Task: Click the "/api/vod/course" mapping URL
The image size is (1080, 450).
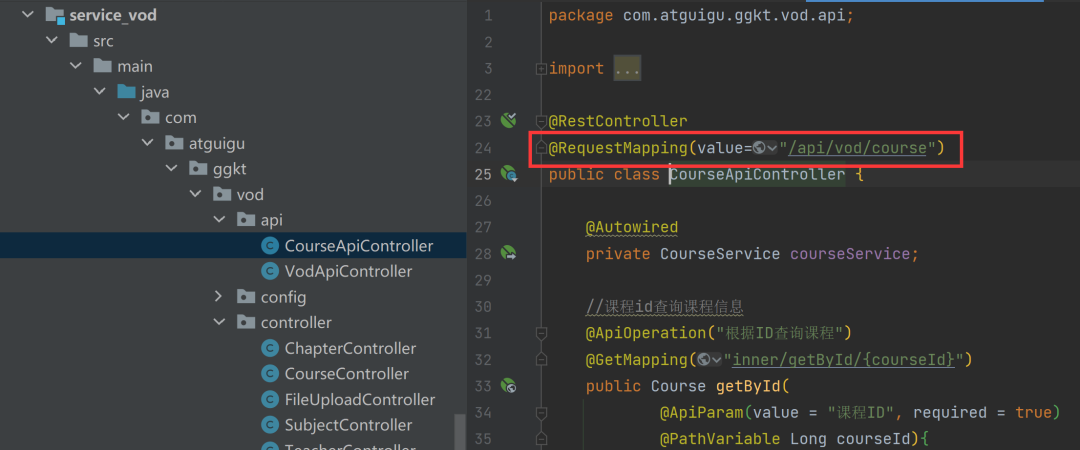Action: [x=856, y=148]
